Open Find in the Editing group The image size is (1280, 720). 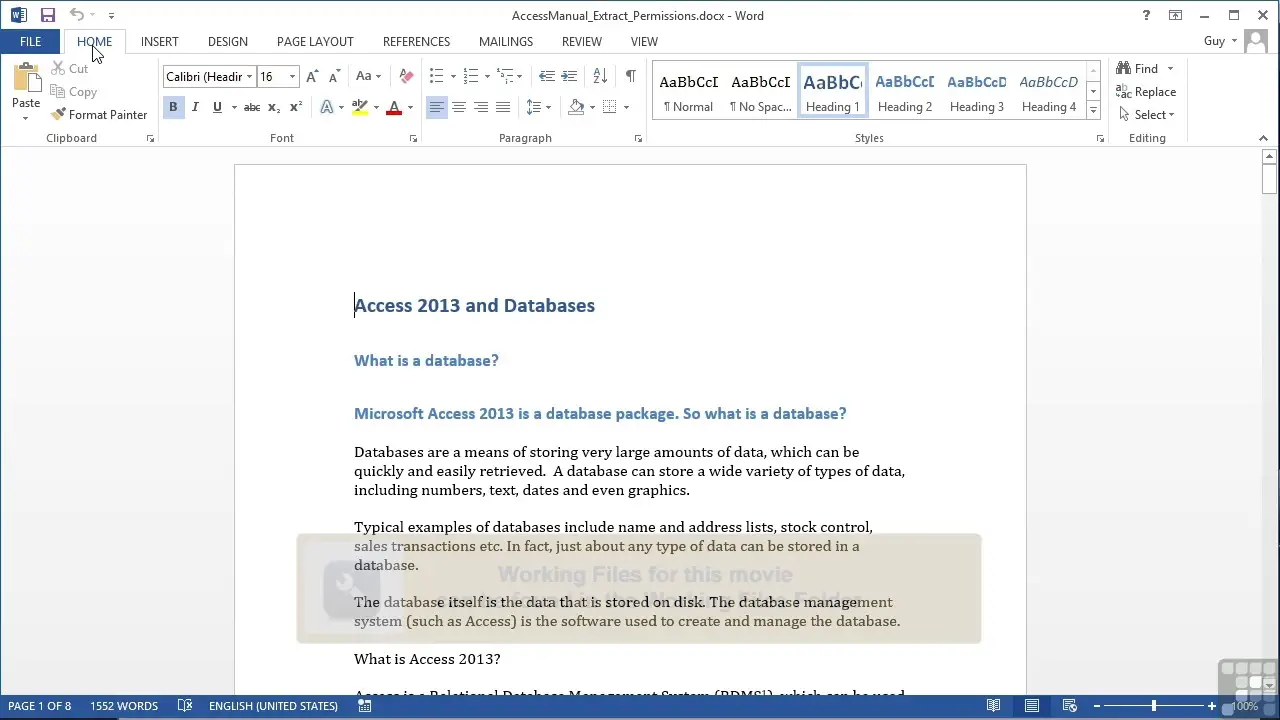tap(1138, 69)
